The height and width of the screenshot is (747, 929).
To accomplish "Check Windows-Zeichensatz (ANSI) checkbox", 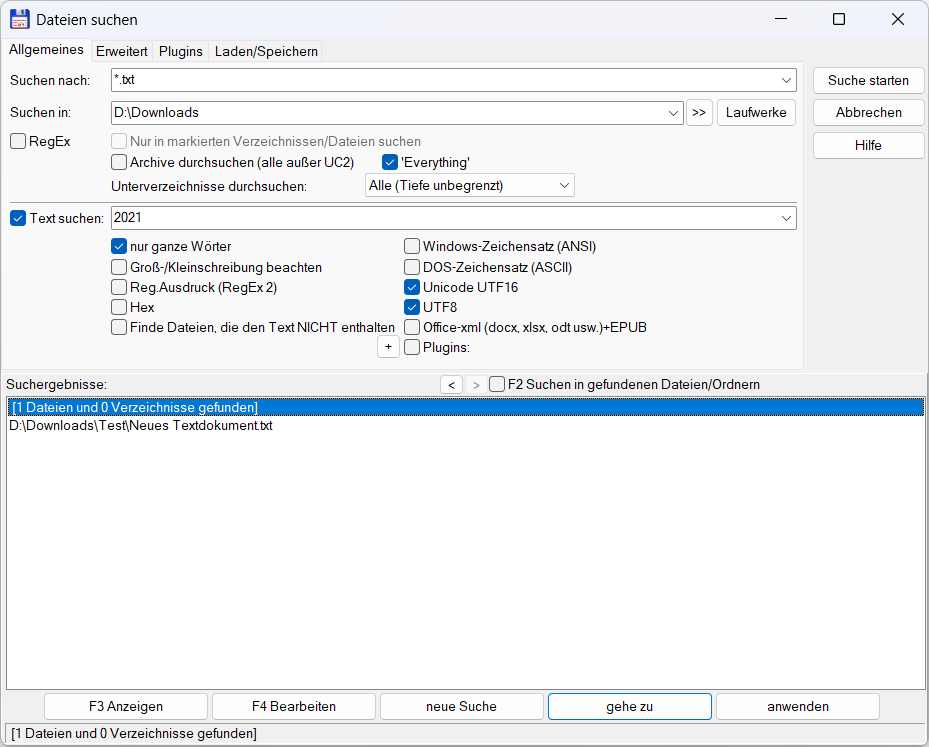I will pyautogui.click(x=412, y=246).
